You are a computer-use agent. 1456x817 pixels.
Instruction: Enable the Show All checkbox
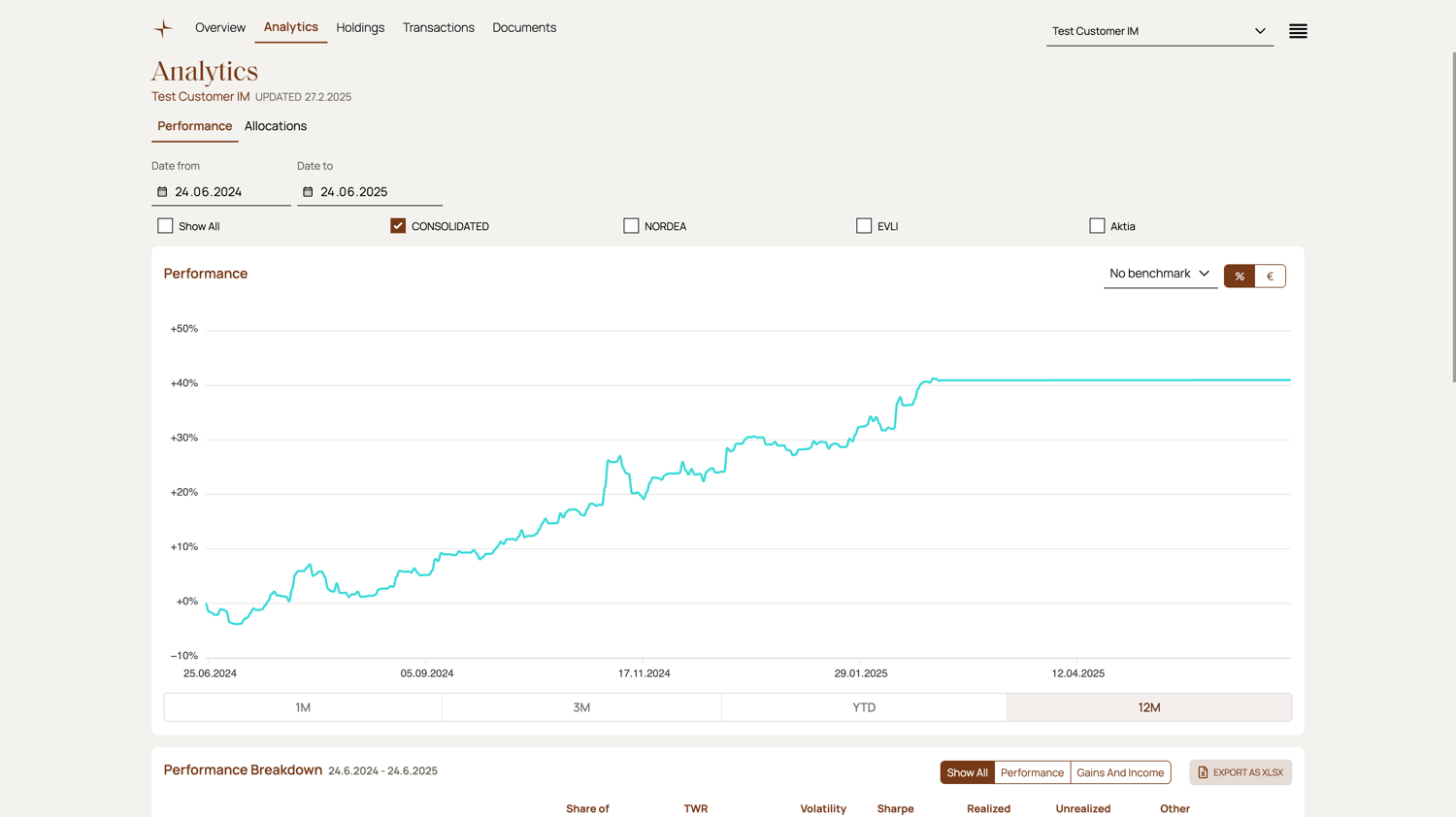165,226
